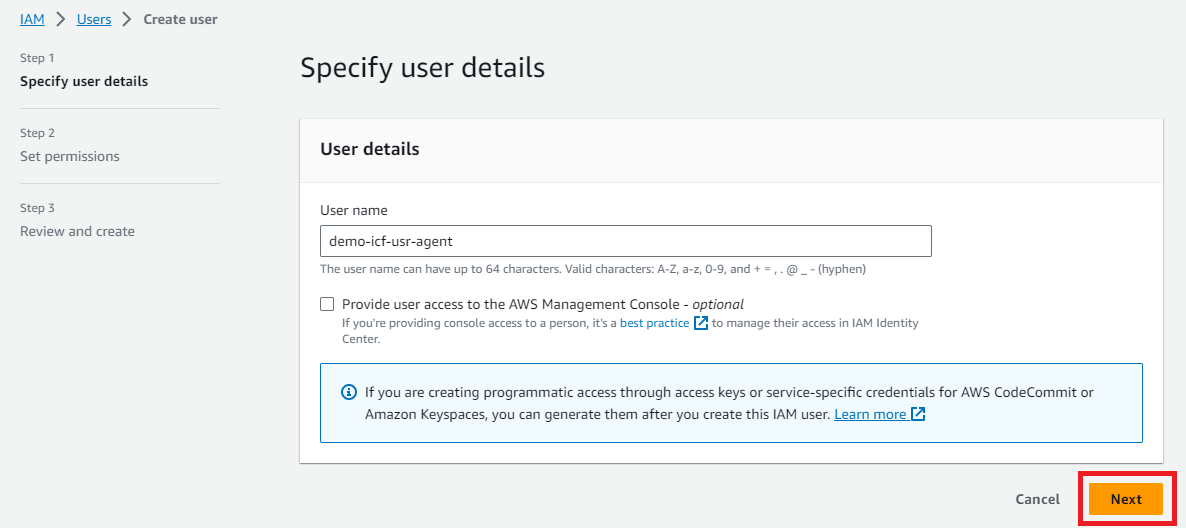Open the IAM breadcrumb link
The image size is (1186, 528).
pos(33,20)
